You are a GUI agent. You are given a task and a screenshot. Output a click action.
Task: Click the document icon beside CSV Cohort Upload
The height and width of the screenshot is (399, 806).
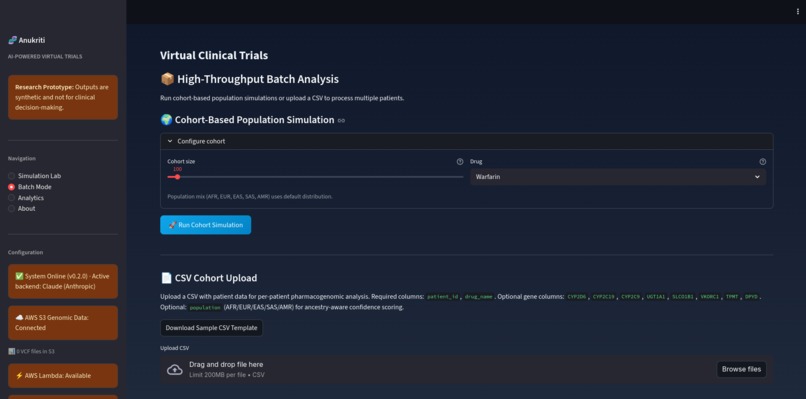[166, 278]
